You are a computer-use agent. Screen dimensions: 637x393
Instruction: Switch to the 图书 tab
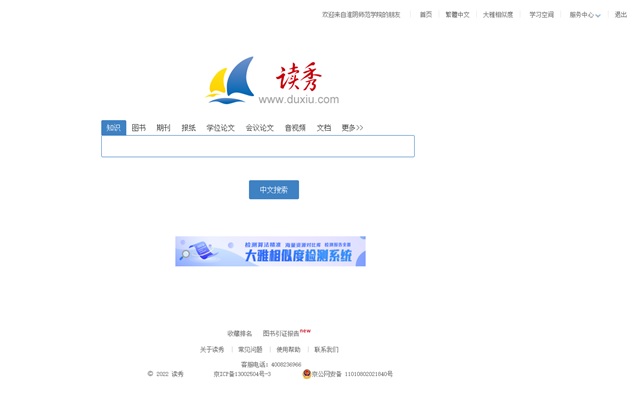point(139,128)
